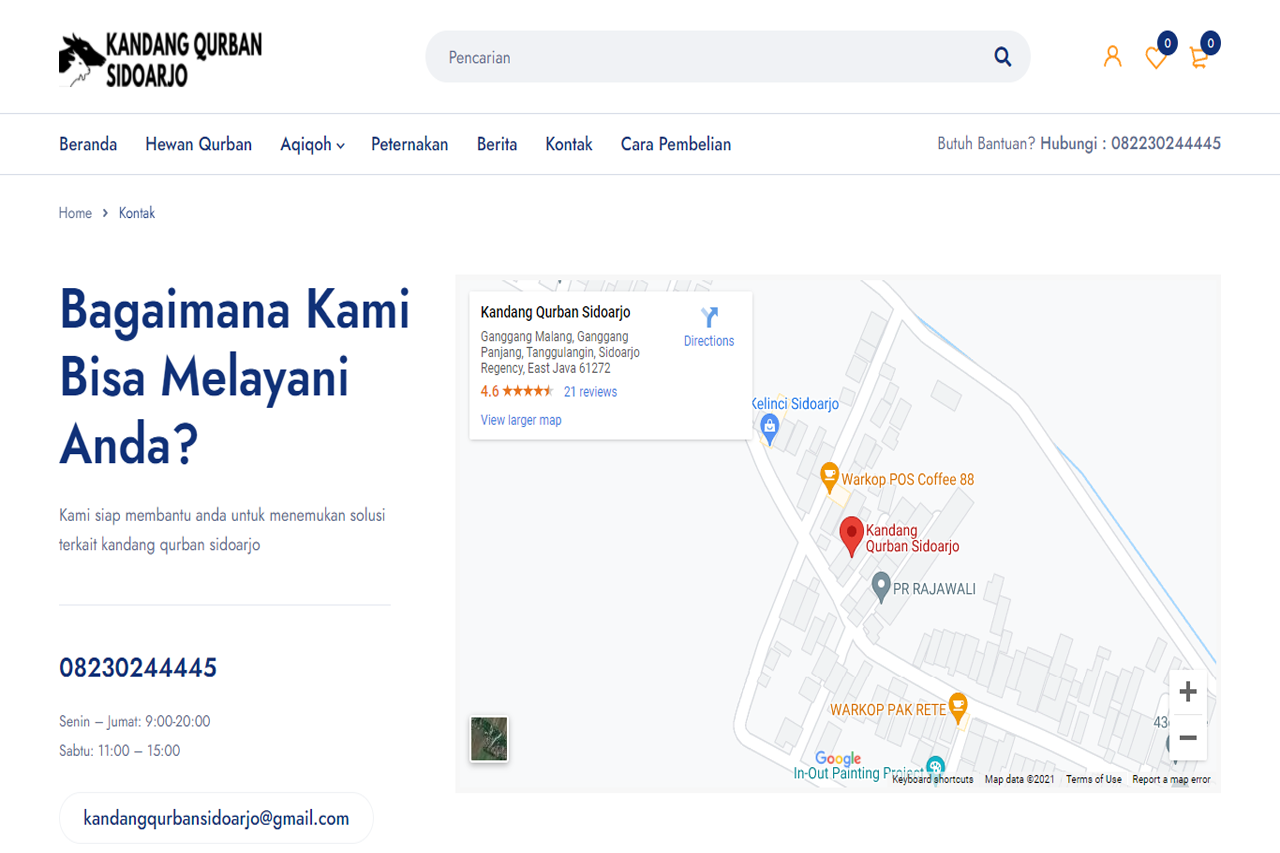Click the search magnifier icon
This screenshot has width=1280, height=853.
pos(1002,57)
